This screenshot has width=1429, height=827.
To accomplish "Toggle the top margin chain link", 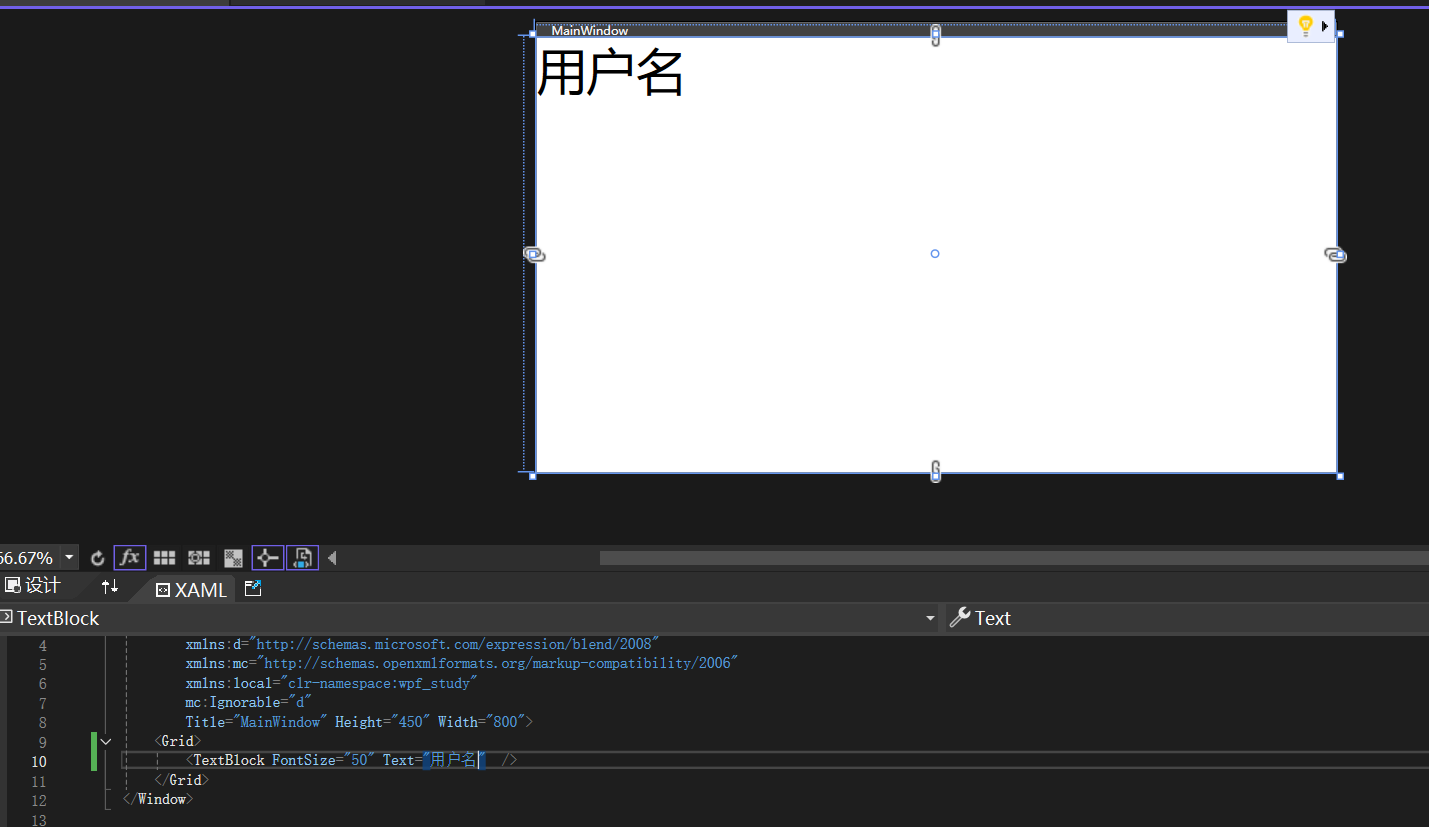I will pos(935,36).
